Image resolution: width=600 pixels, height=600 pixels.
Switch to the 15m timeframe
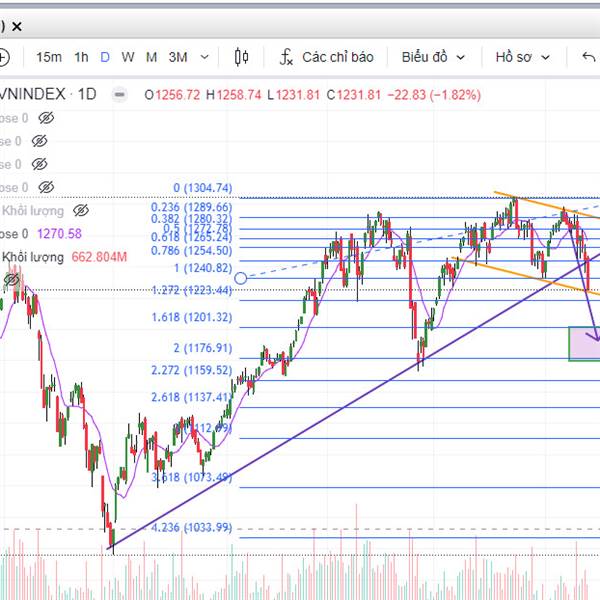click(49, 57)
